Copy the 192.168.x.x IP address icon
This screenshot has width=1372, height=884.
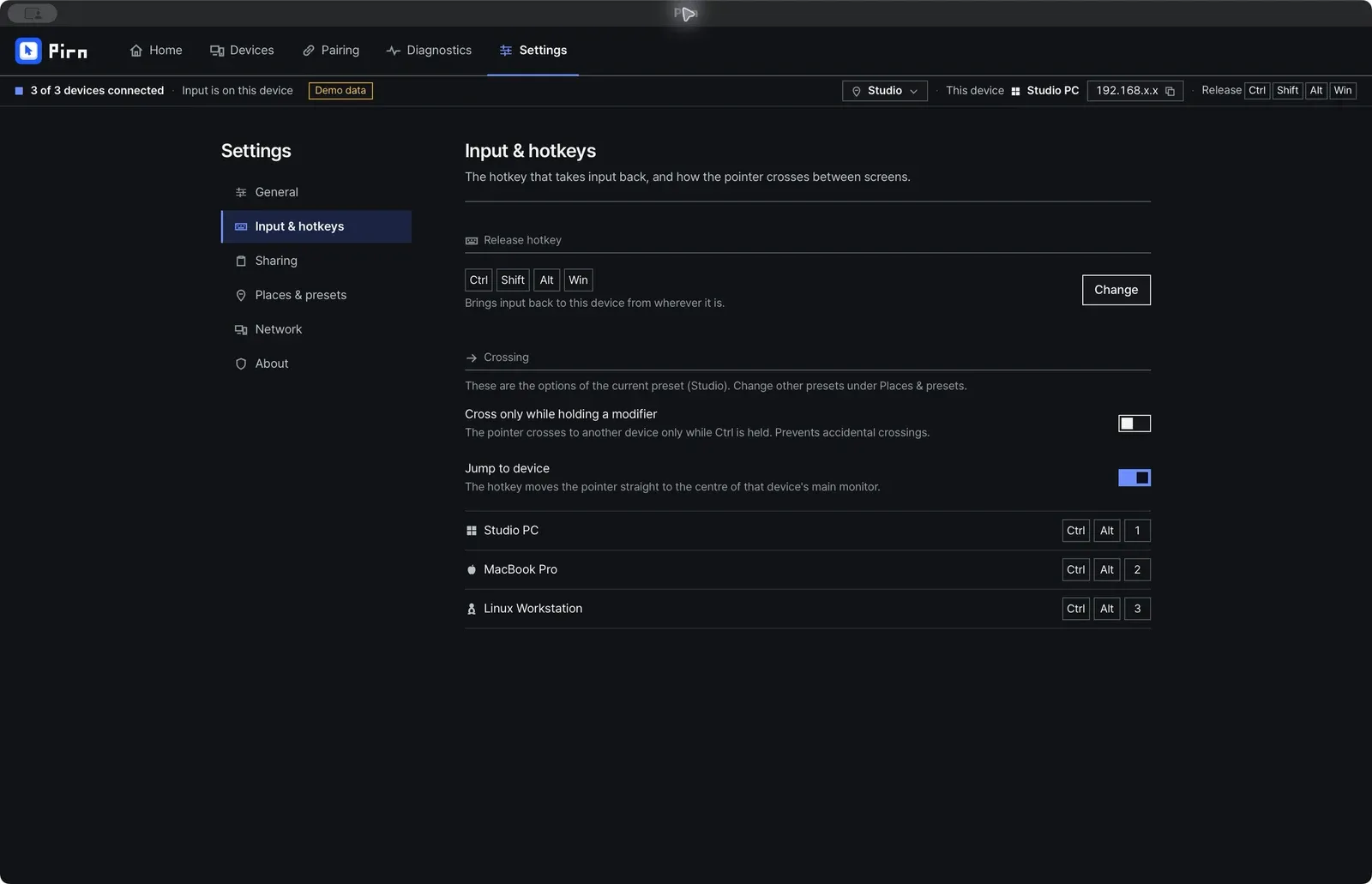pos(1170,91)
